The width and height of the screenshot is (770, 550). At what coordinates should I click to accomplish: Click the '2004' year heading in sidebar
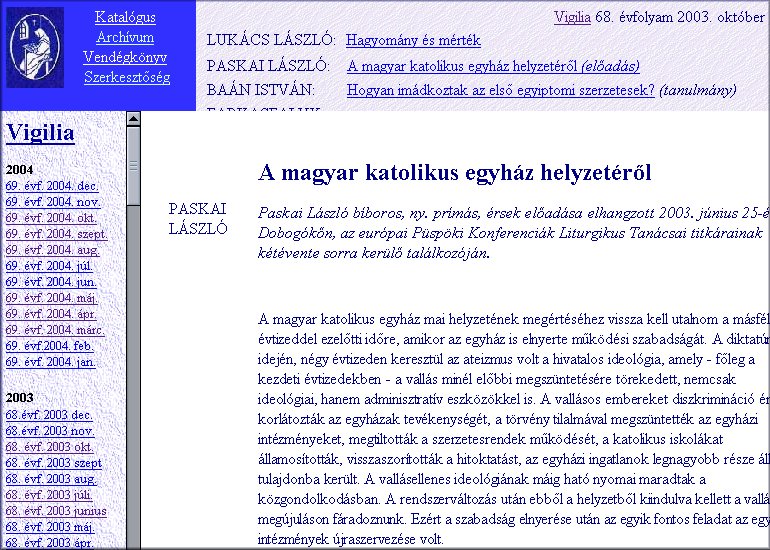pyautogui.click(x=20, y=170)
